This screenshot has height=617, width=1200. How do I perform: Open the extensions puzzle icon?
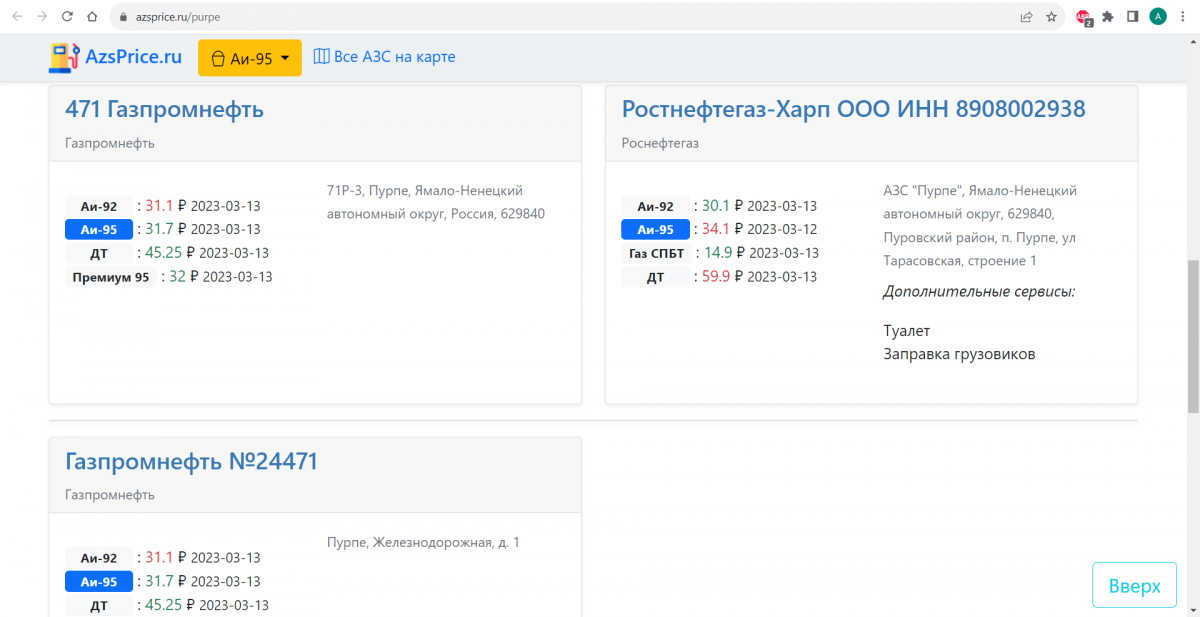tap(1108, 16)
